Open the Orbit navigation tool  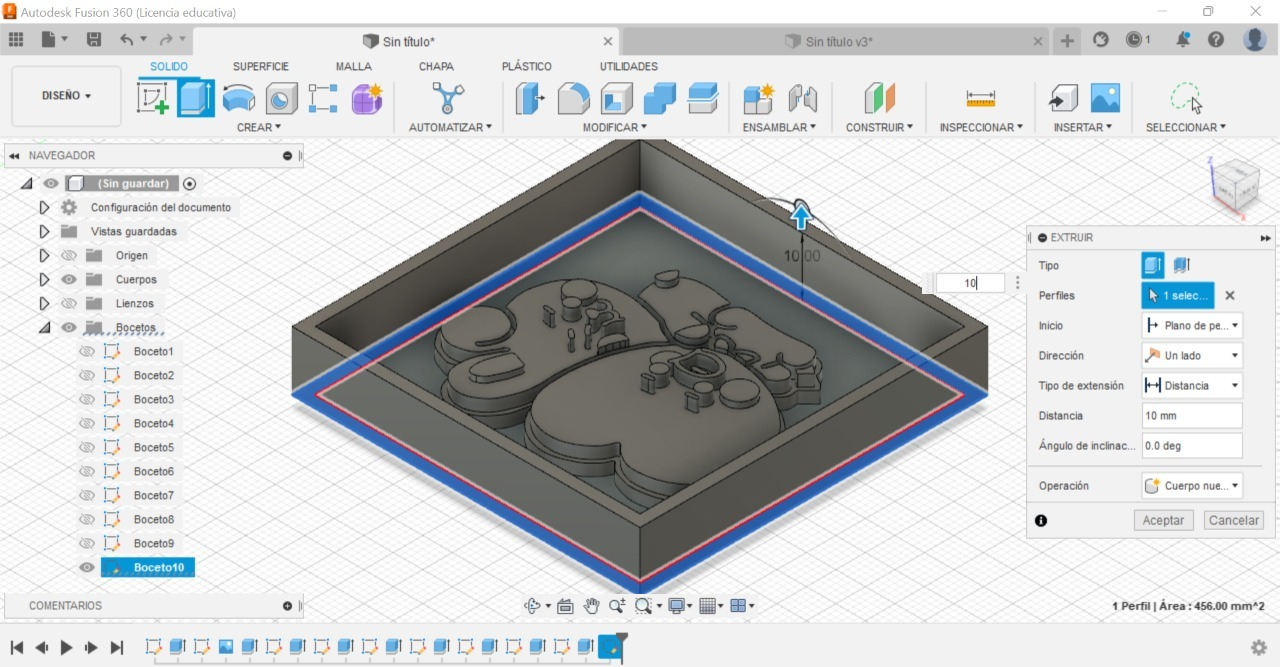coord(532,606)
